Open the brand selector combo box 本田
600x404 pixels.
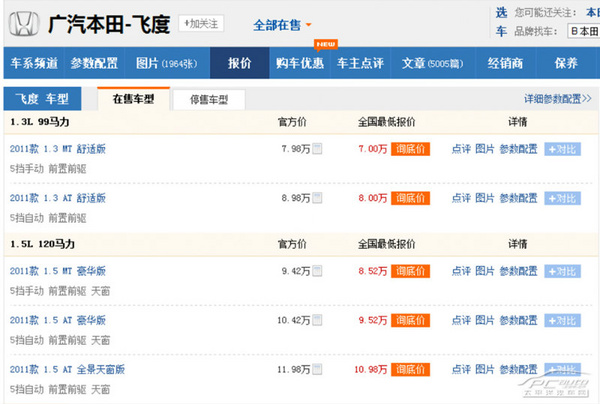582,31
